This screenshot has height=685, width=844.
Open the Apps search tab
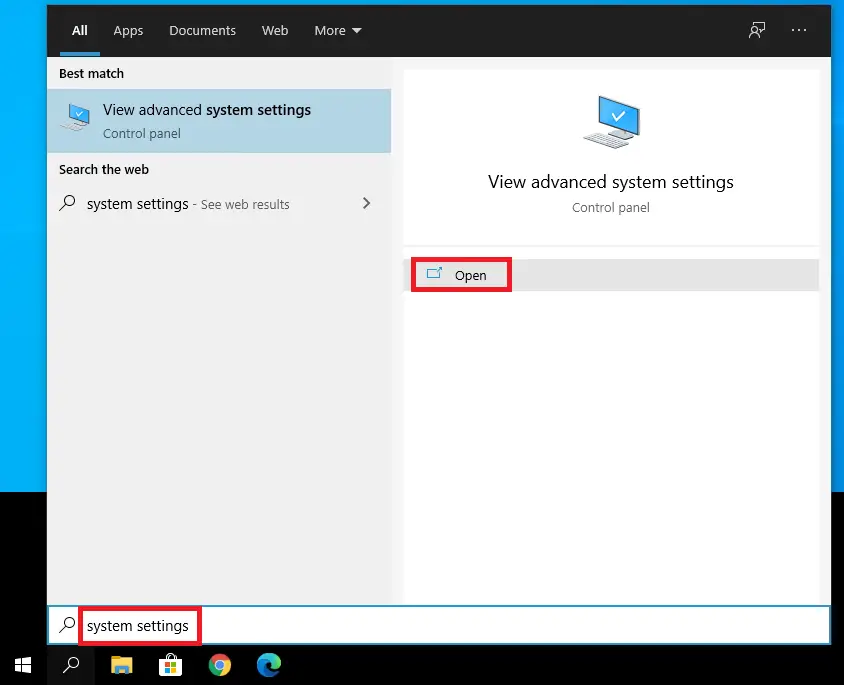click(x=128, y=31)
